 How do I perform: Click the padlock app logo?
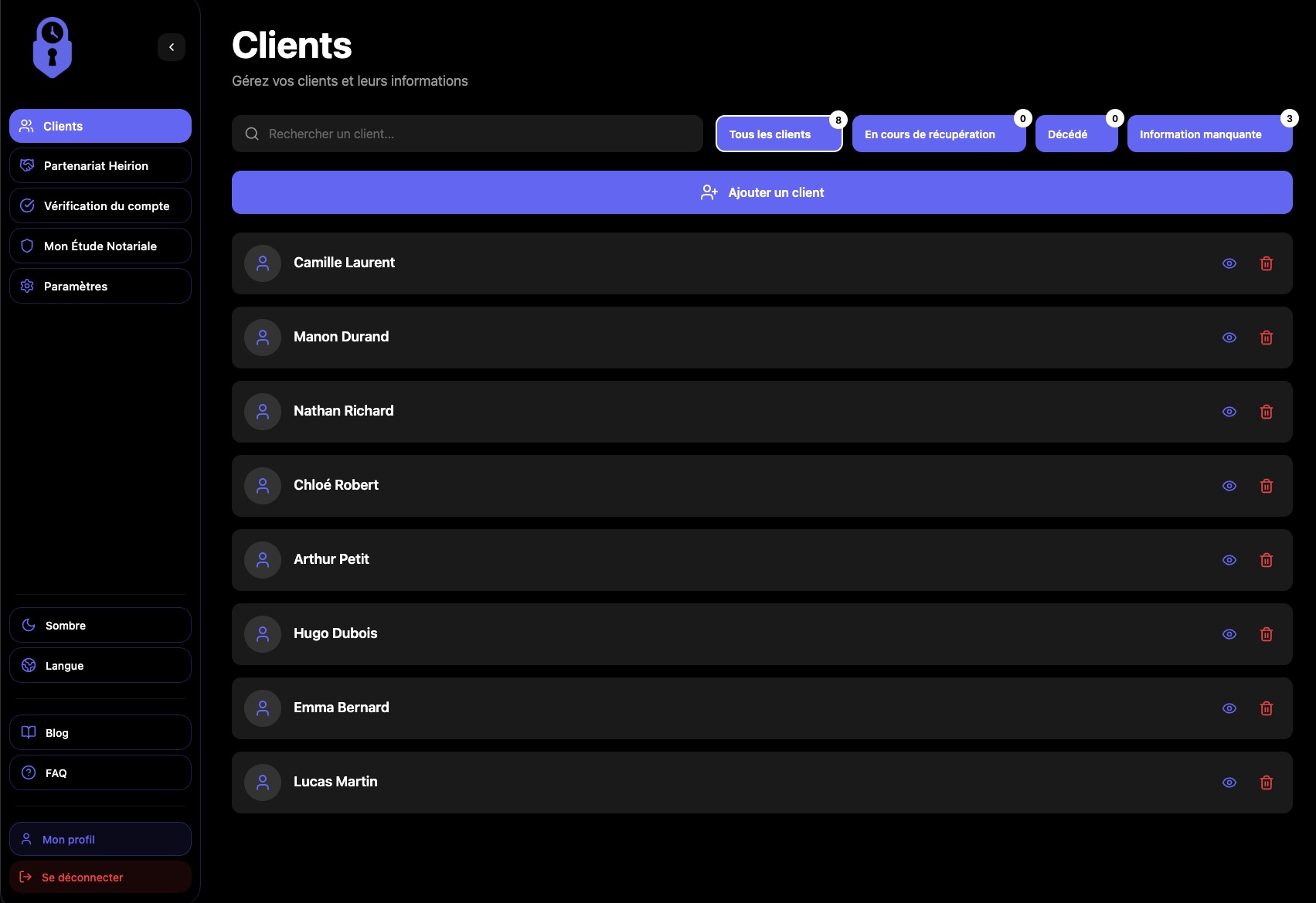click(52, 46)
